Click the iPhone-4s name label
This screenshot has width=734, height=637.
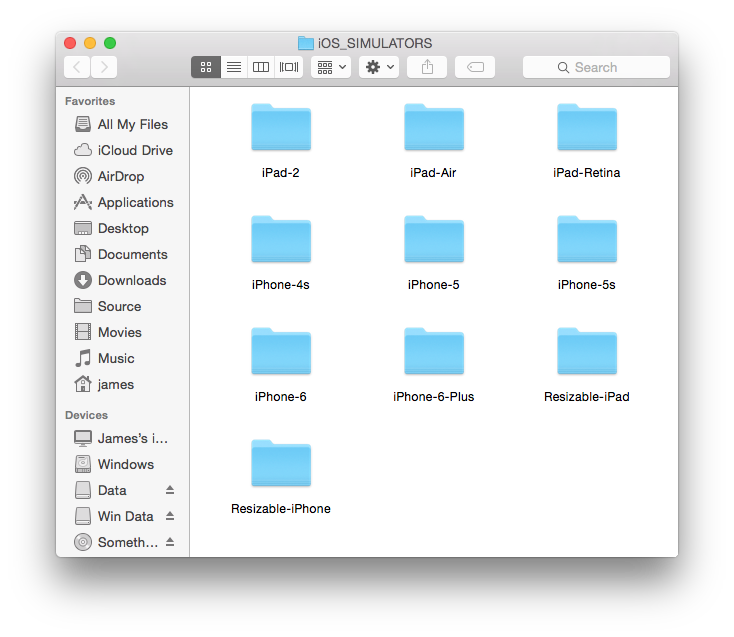coord(281,285)
